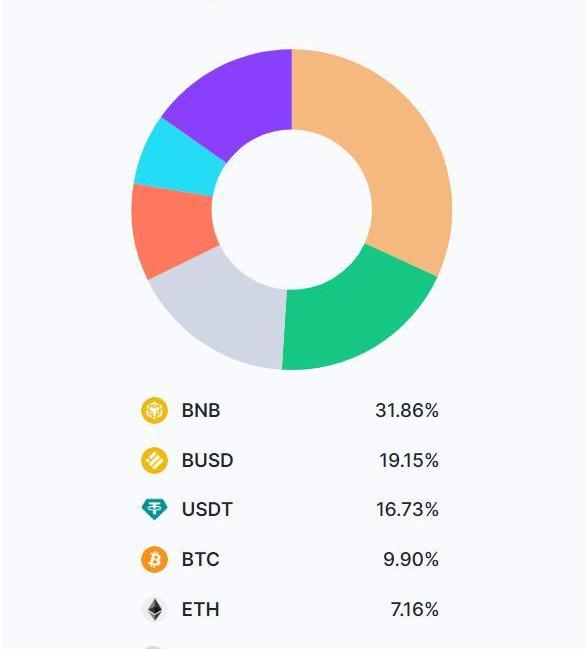The image size is (585, 649).
Task: Click the BNB legend label
Action: 201,411
